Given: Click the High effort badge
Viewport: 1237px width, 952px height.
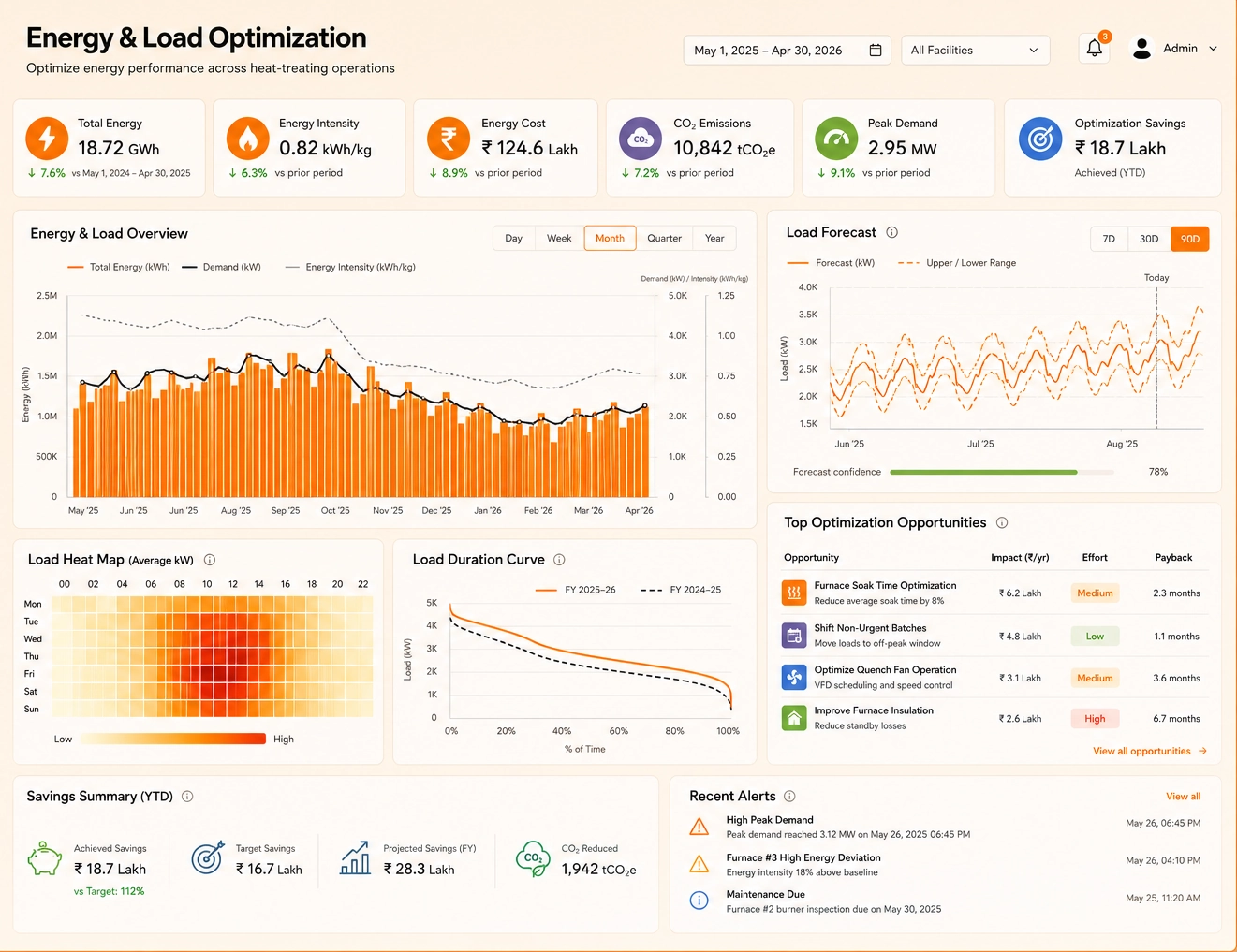Looking at the screenshot, I should pos(1095,719).
